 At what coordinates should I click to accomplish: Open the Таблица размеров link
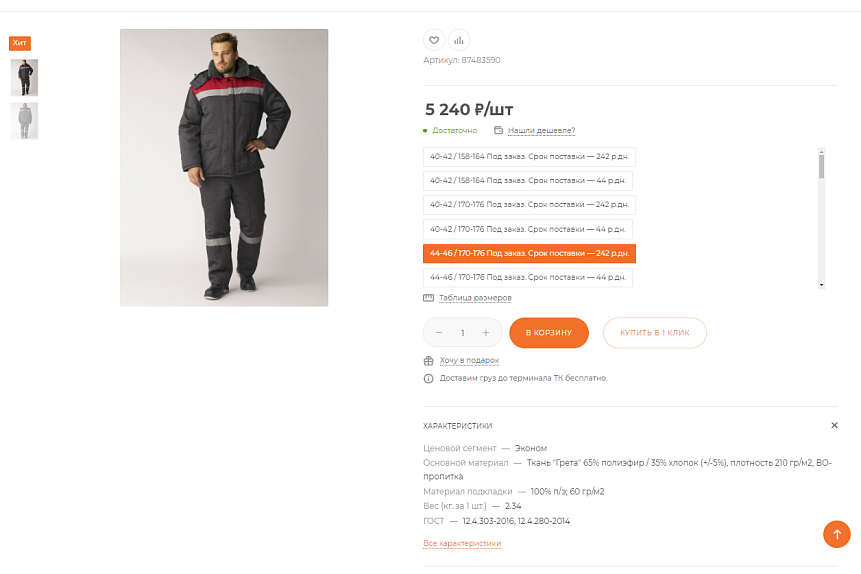(475, 298)
